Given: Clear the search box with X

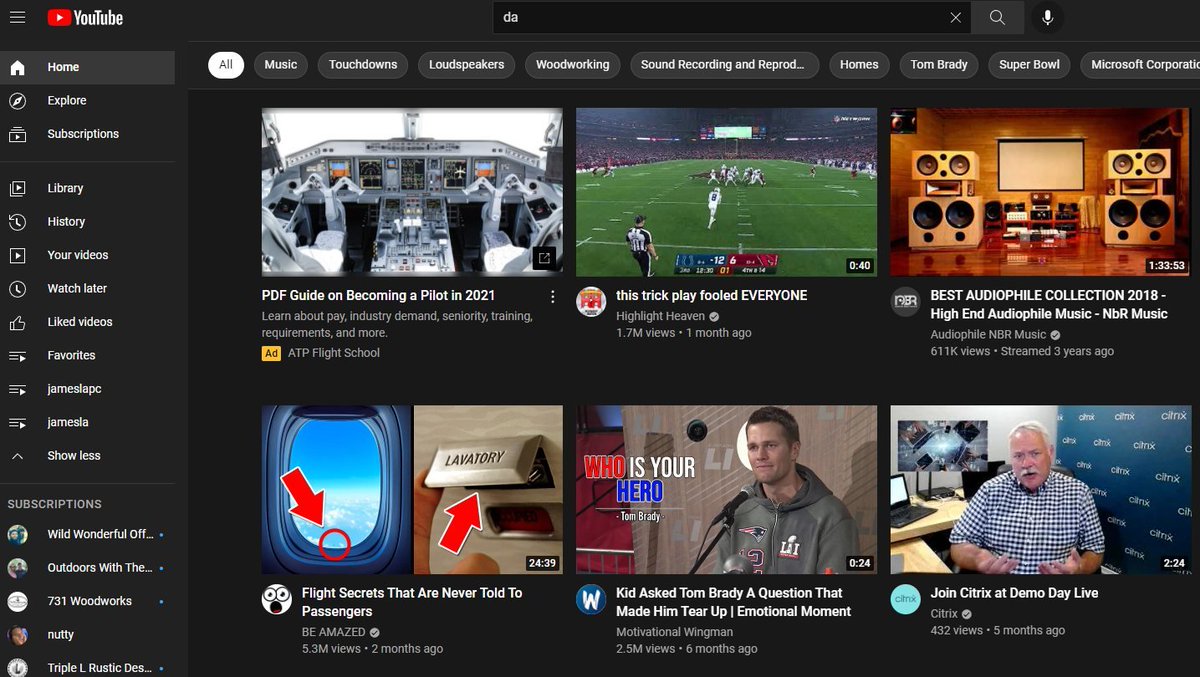Looking at the screenshot, I should pyautogui.click(x=955, y=17).
